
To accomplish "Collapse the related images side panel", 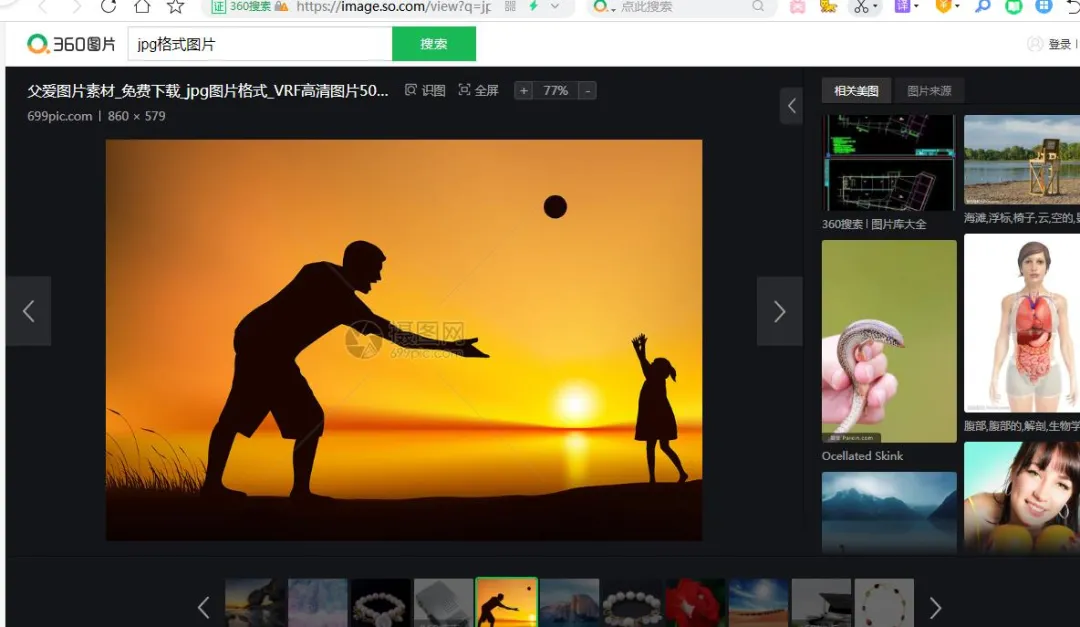I will click(x=791, y=105).
